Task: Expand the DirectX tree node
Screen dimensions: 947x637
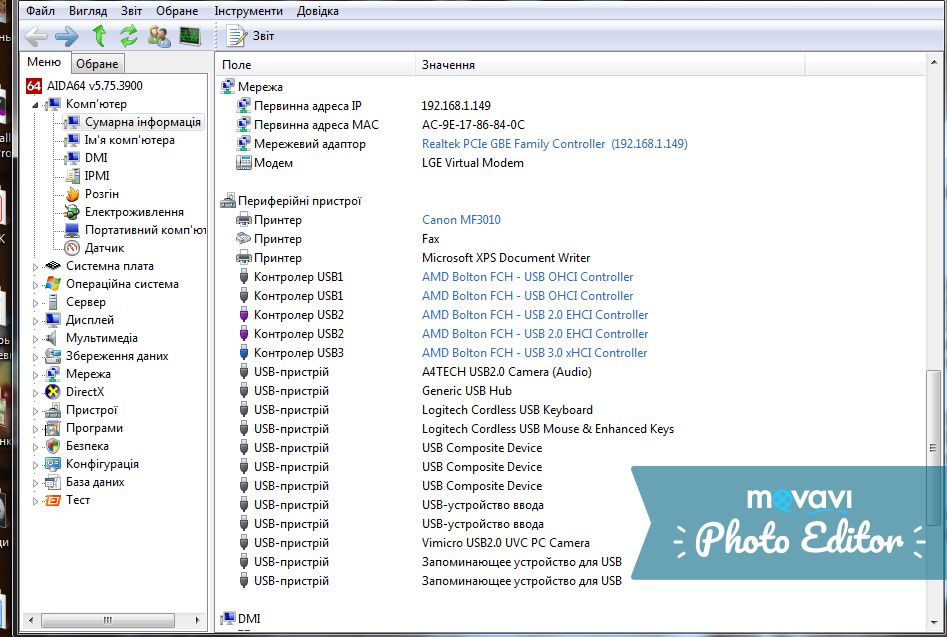Action: [x=35, y=392]
